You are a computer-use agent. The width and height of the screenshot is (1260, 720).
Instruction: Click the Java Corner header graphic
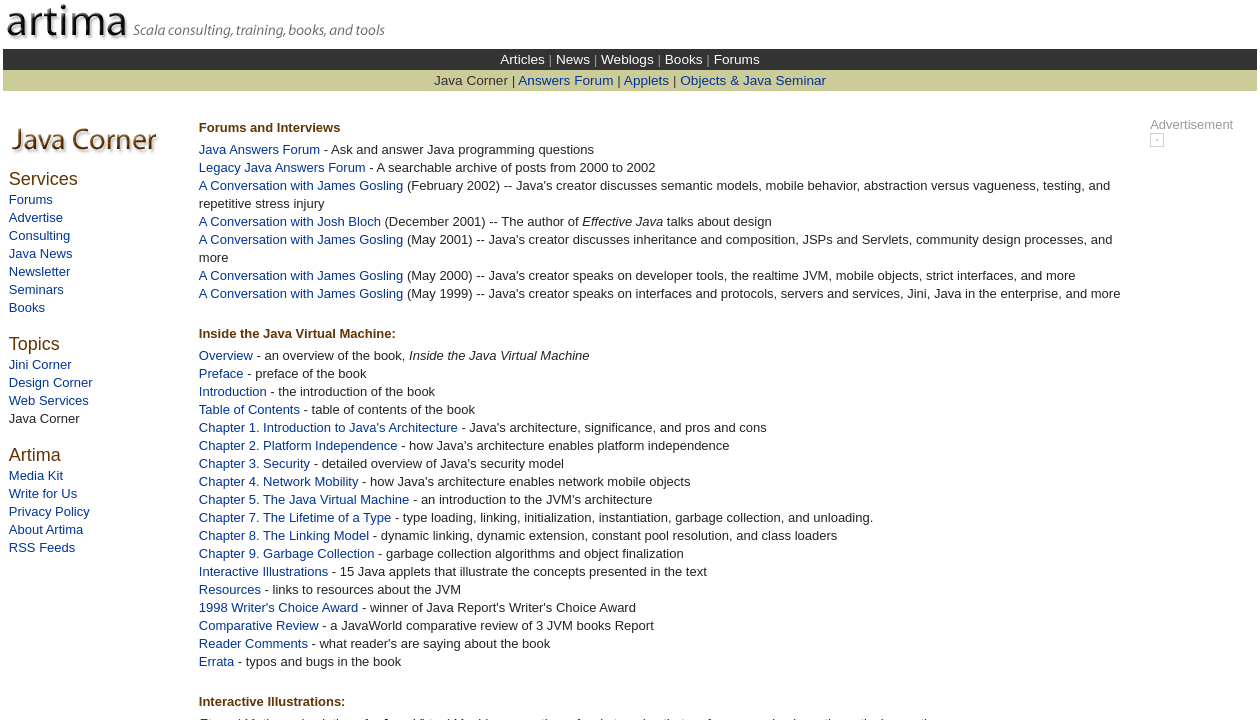[84, 139]
